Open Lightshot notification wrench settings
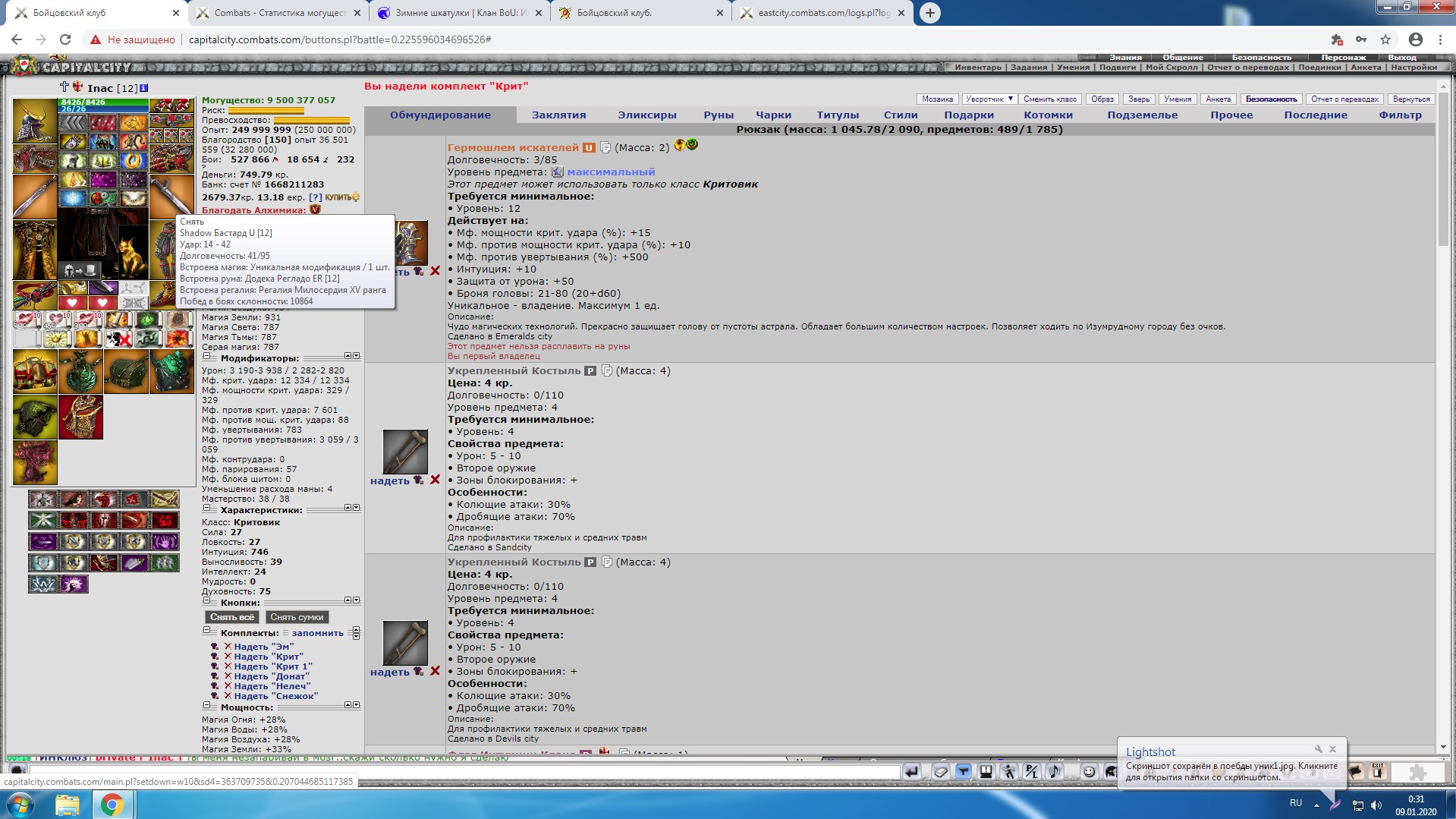The image size is (1456, 819). (x=1318, y=749)
